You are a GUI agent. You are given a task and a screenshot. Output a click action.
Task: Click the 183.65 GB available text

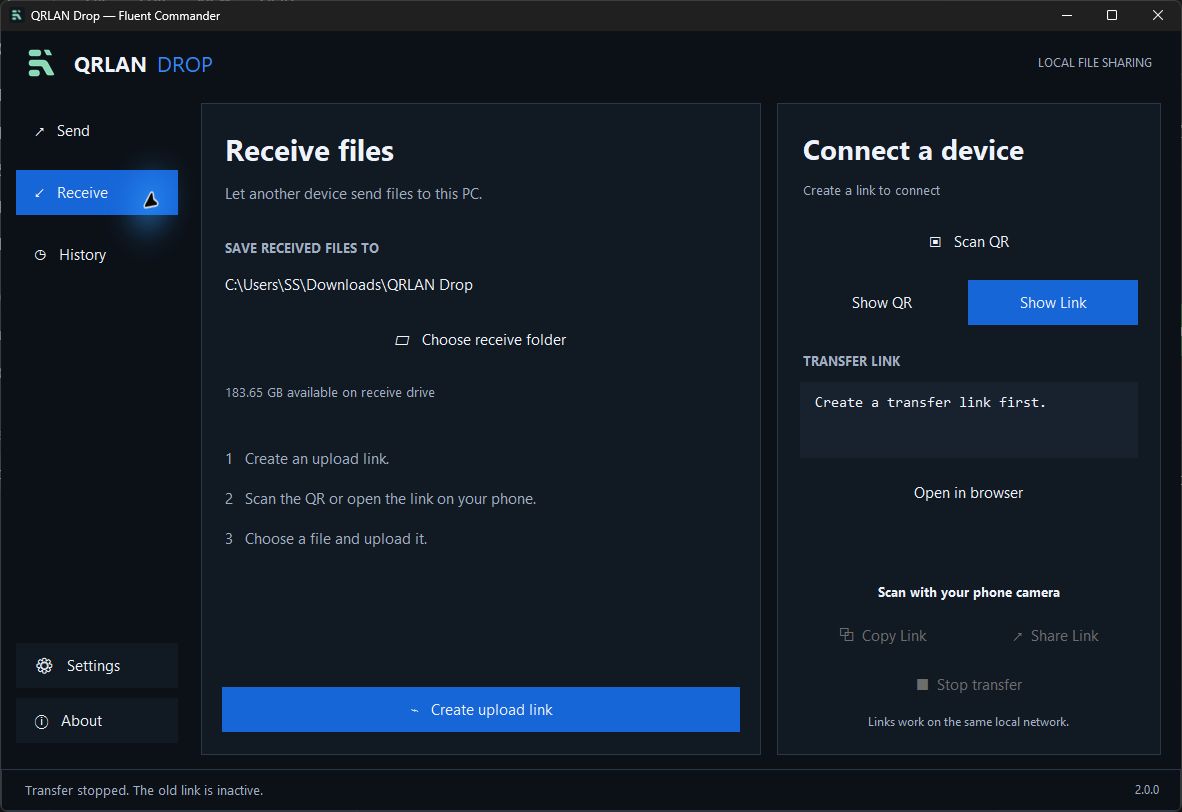click(330, 393)
